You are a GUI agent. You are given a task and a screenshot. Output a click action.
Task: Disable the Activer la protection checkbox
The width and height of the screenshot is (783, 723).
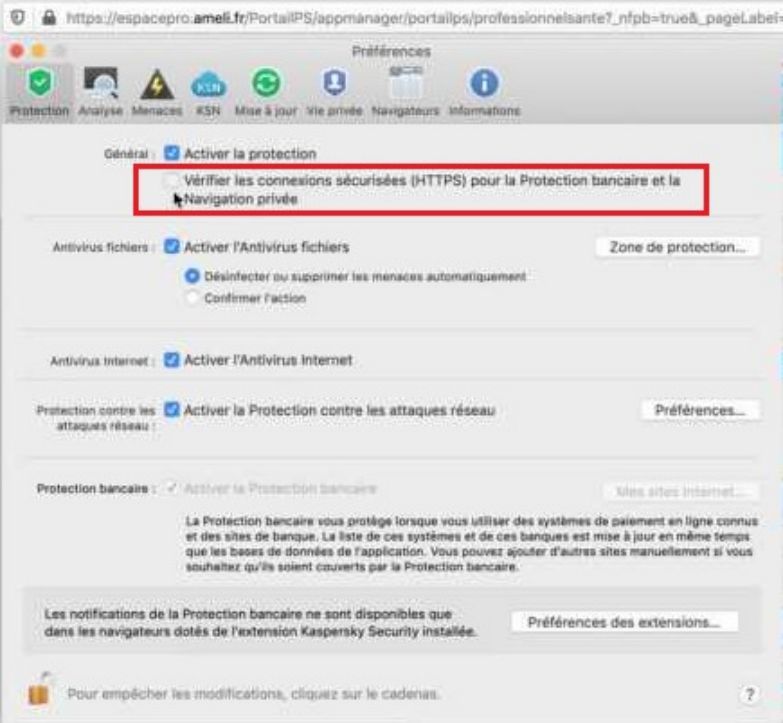pos(172,153)
